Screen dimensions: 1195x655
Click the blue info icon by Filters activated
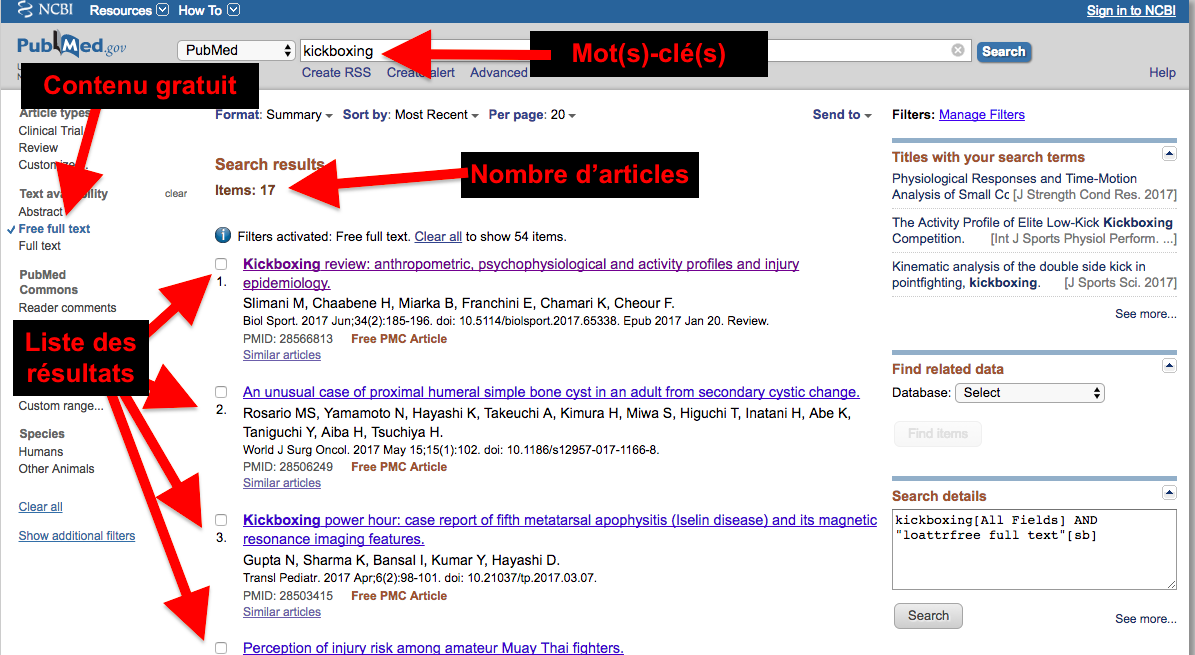[223, 235]
